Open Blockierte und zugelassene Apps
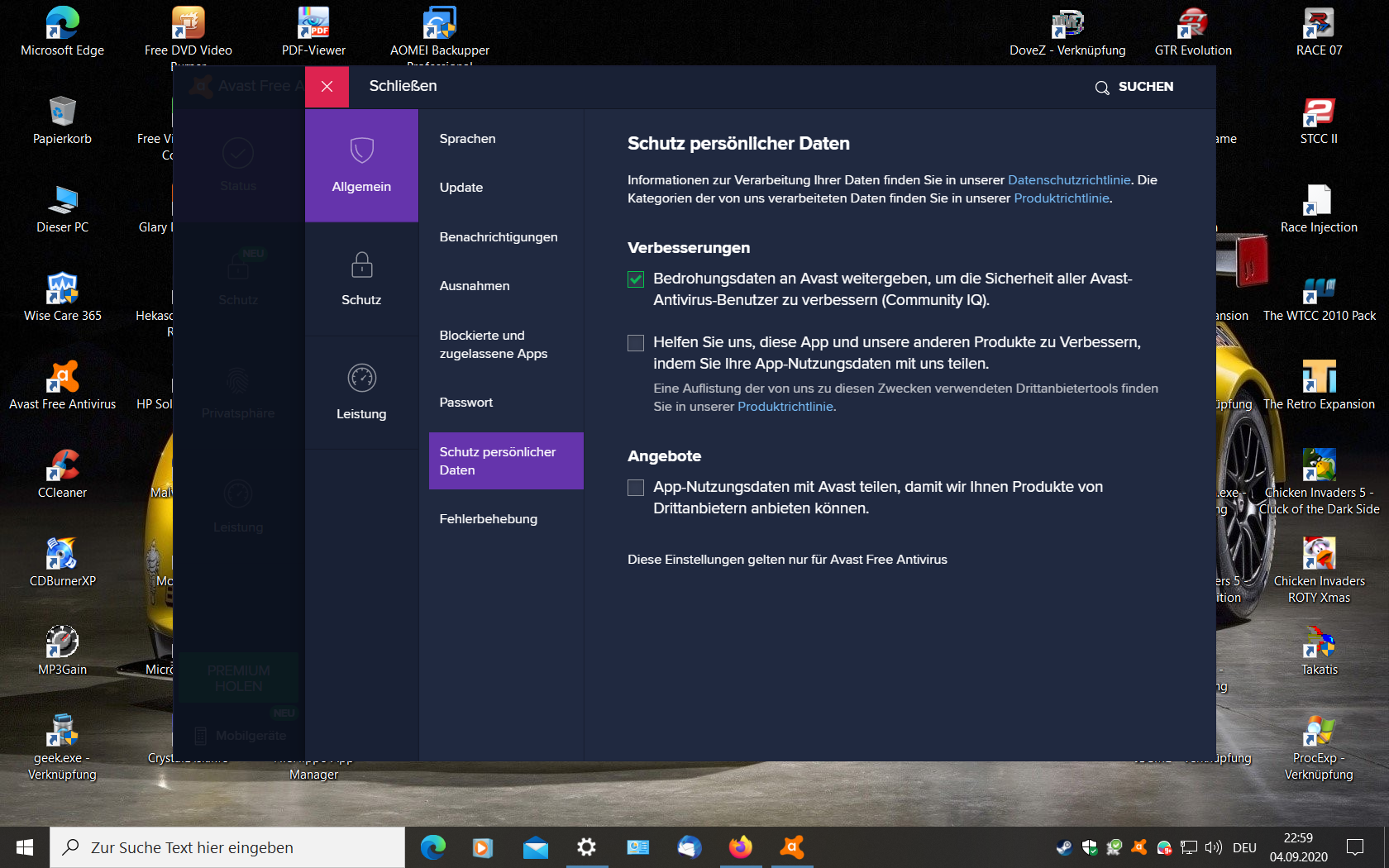 494,345
